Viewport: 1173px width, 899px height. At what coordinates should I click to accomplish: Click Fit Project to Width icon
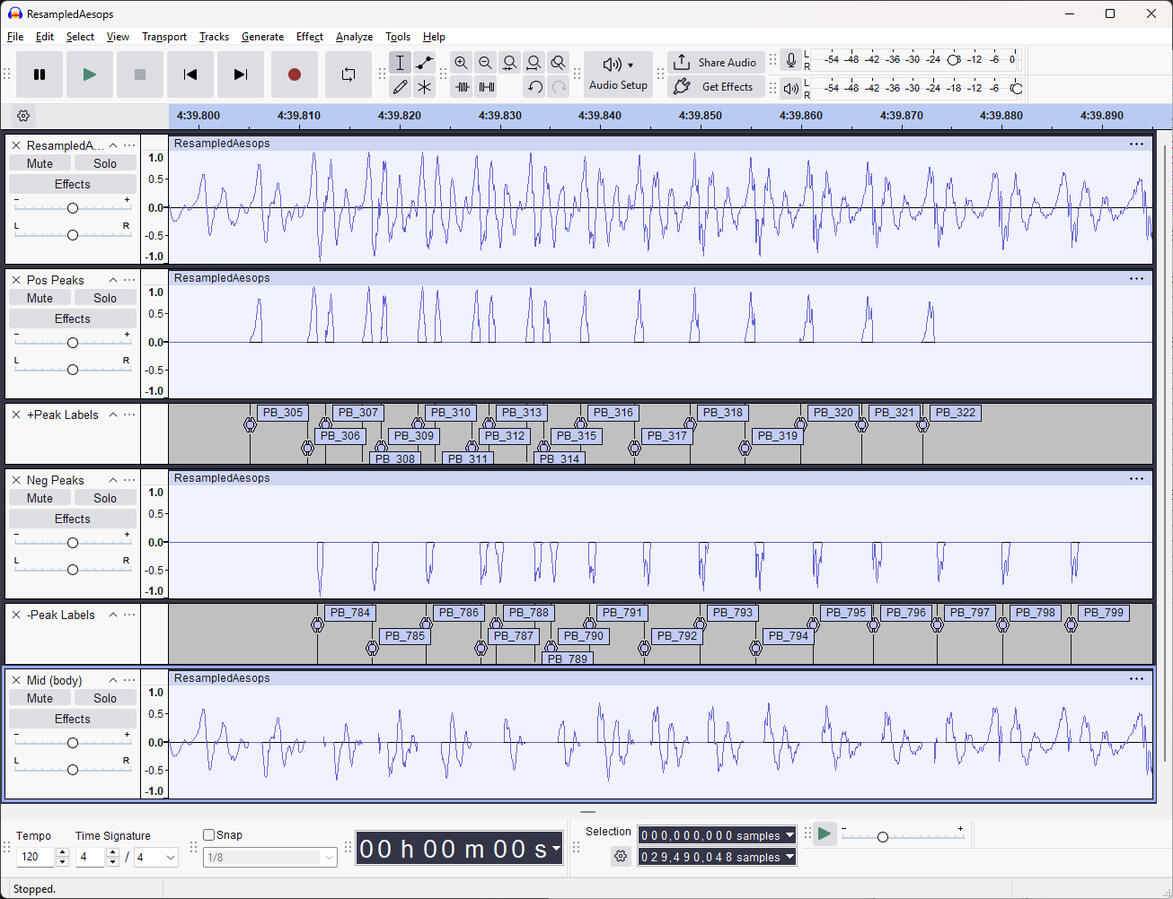[x=534, y=62]
